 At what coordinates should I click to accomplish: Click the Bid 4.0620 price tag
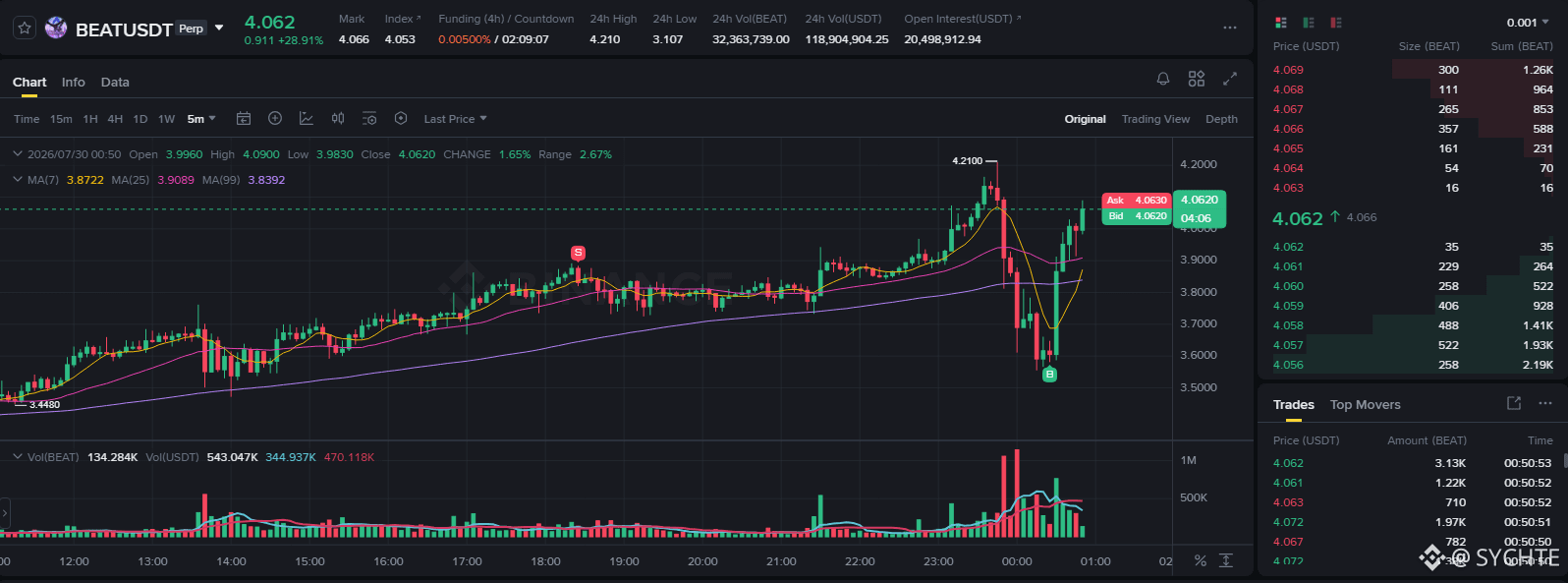(1136, 216)
